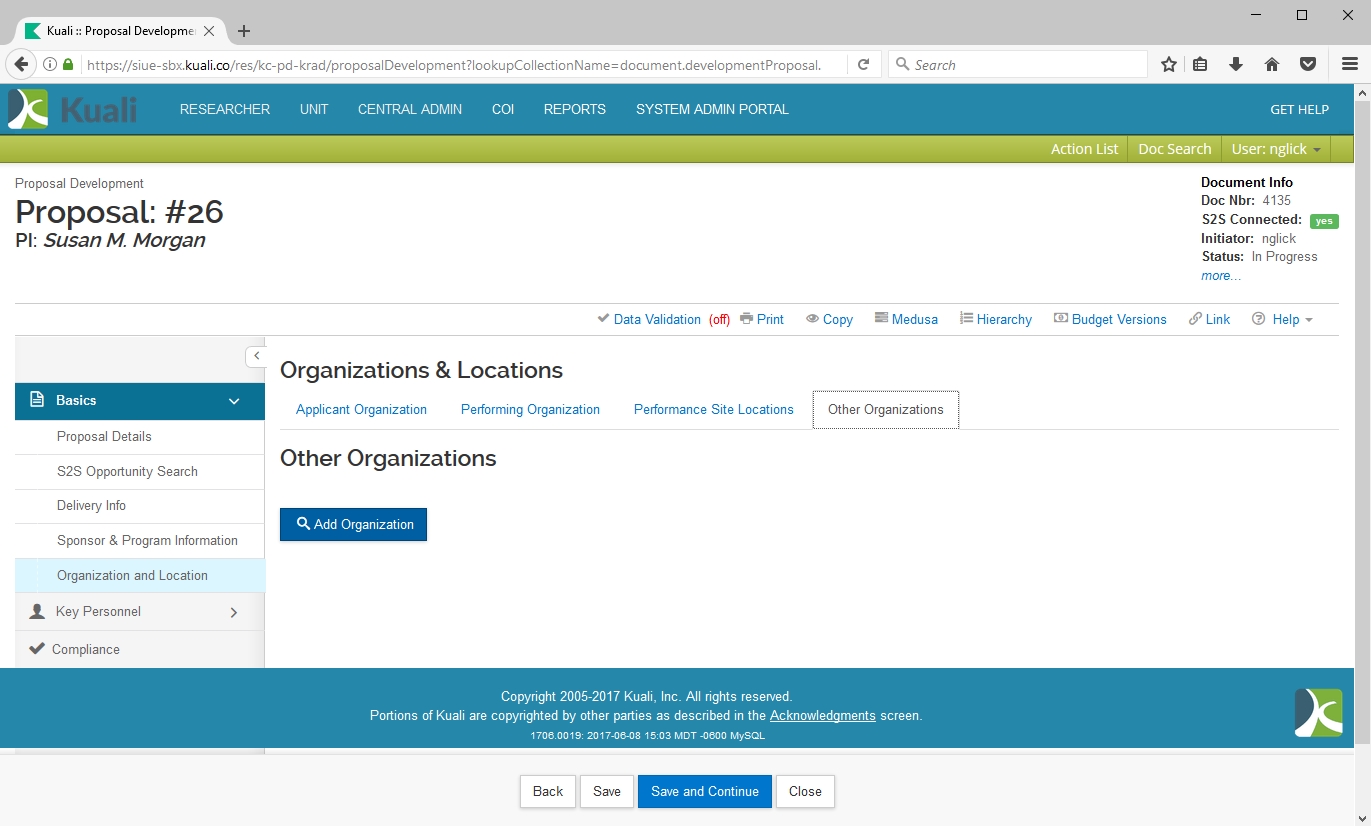Click the Add Organization button

[x=353, y=524]
